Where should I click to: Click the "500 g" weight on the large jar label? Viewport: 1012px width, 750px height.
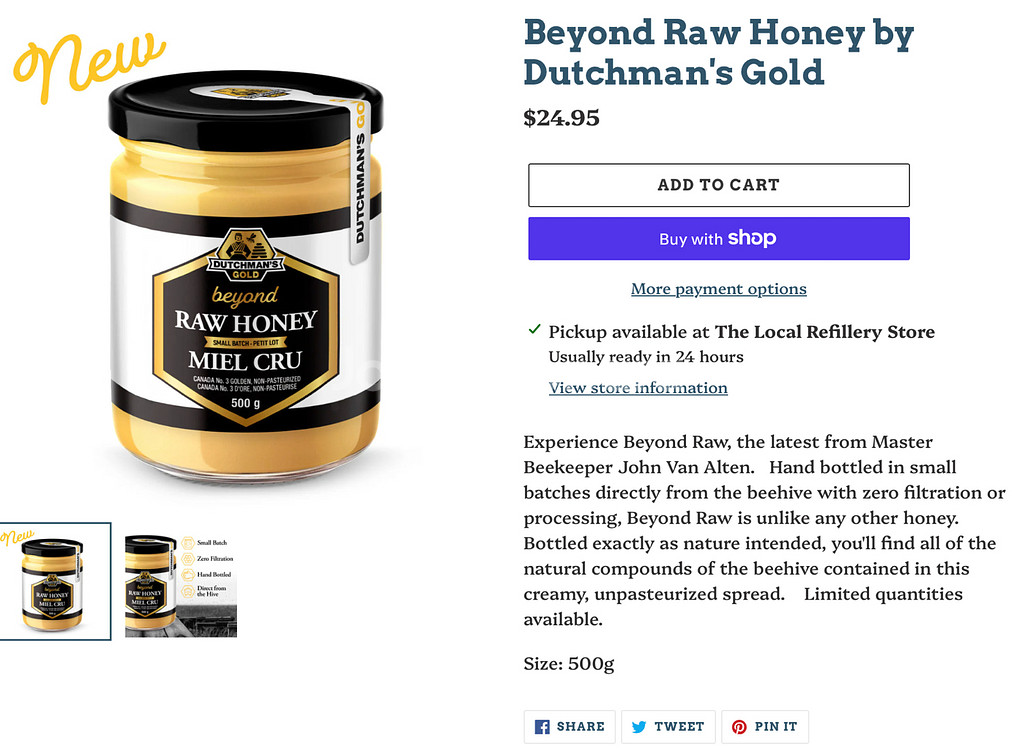coord(245,403)
